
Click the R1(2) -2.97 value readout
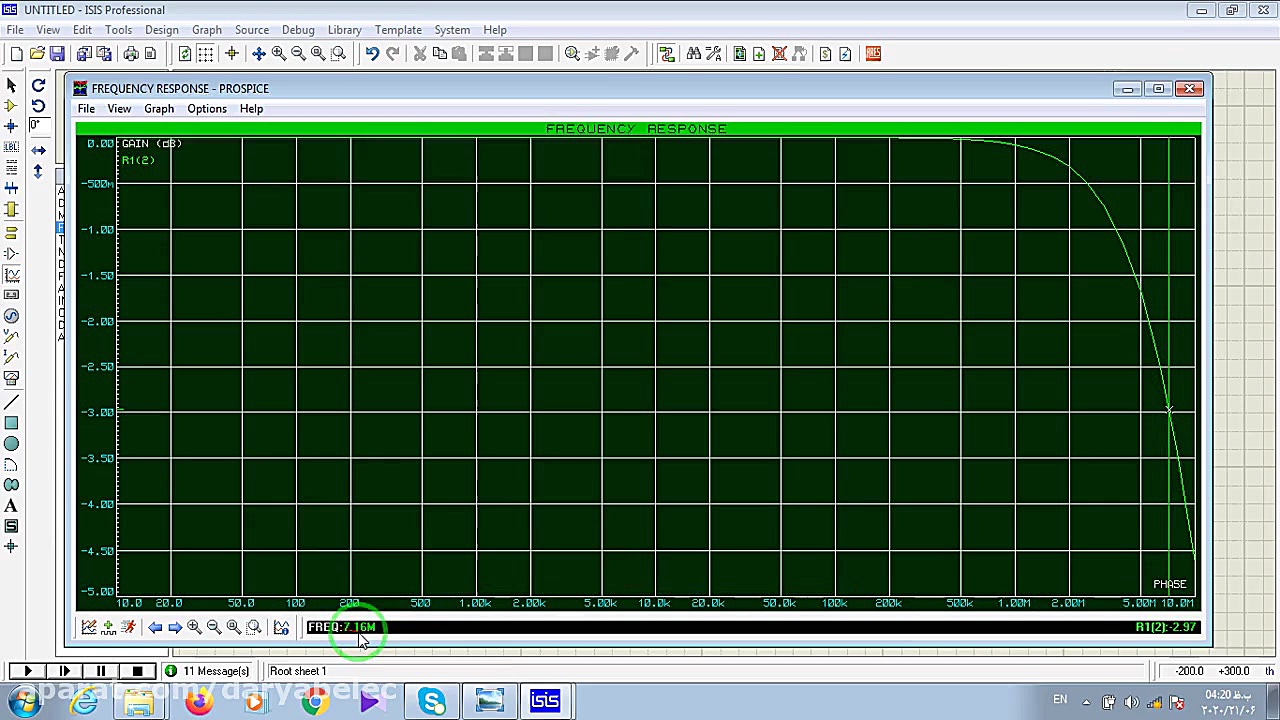1166,627
